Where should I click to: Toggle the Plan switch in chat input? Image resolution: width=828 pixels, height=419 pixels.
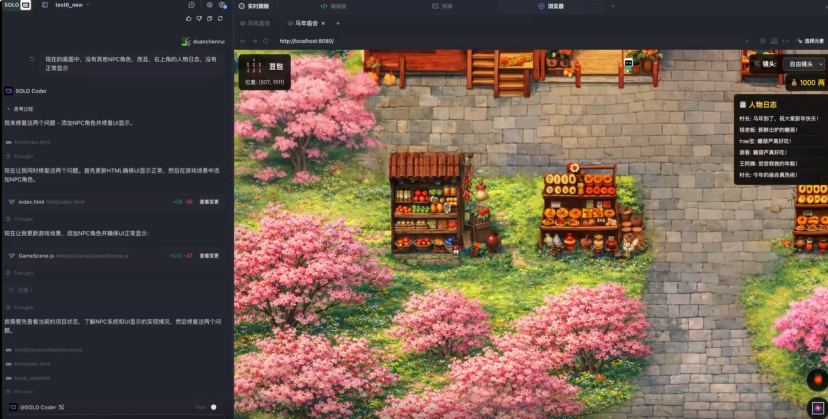[214, 407]
